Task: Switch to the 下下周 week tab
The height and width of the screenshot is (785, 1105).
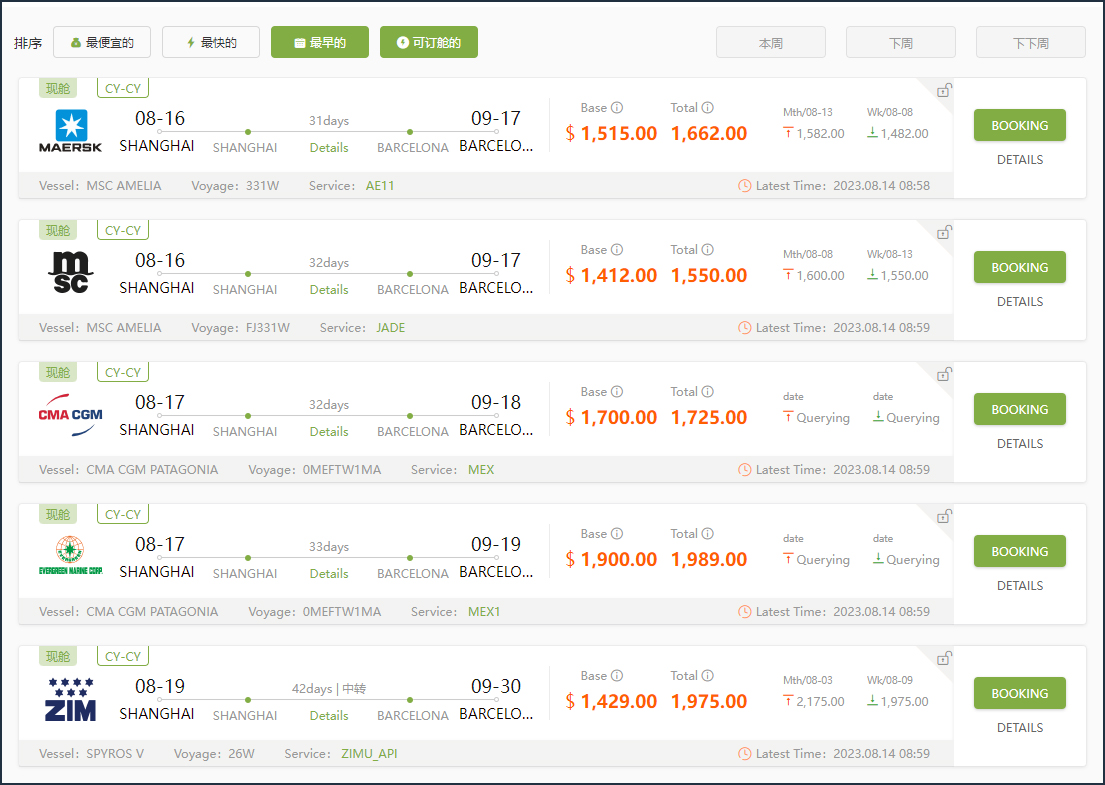Action: pos(1031,44)
